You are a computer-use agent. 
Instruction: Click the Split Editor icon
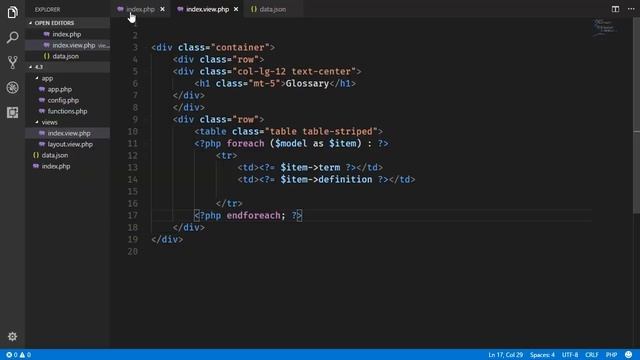(615, 9)
